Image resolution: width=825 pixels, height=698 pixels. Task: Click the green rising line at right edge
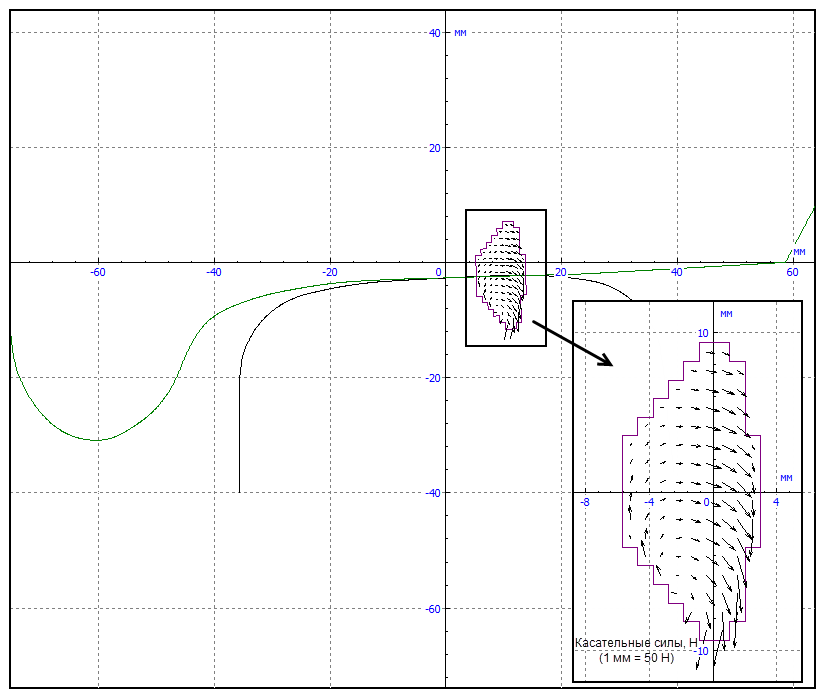(800, 235)
